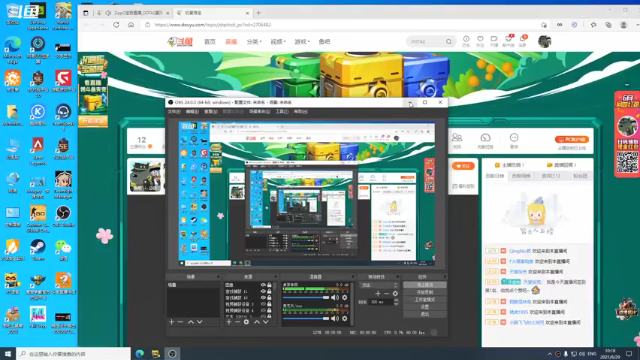Image resolution: width=640 pixels, height=360 pixels.
Task: Toggle lock on 图像 source
Action: click(269, 285)
